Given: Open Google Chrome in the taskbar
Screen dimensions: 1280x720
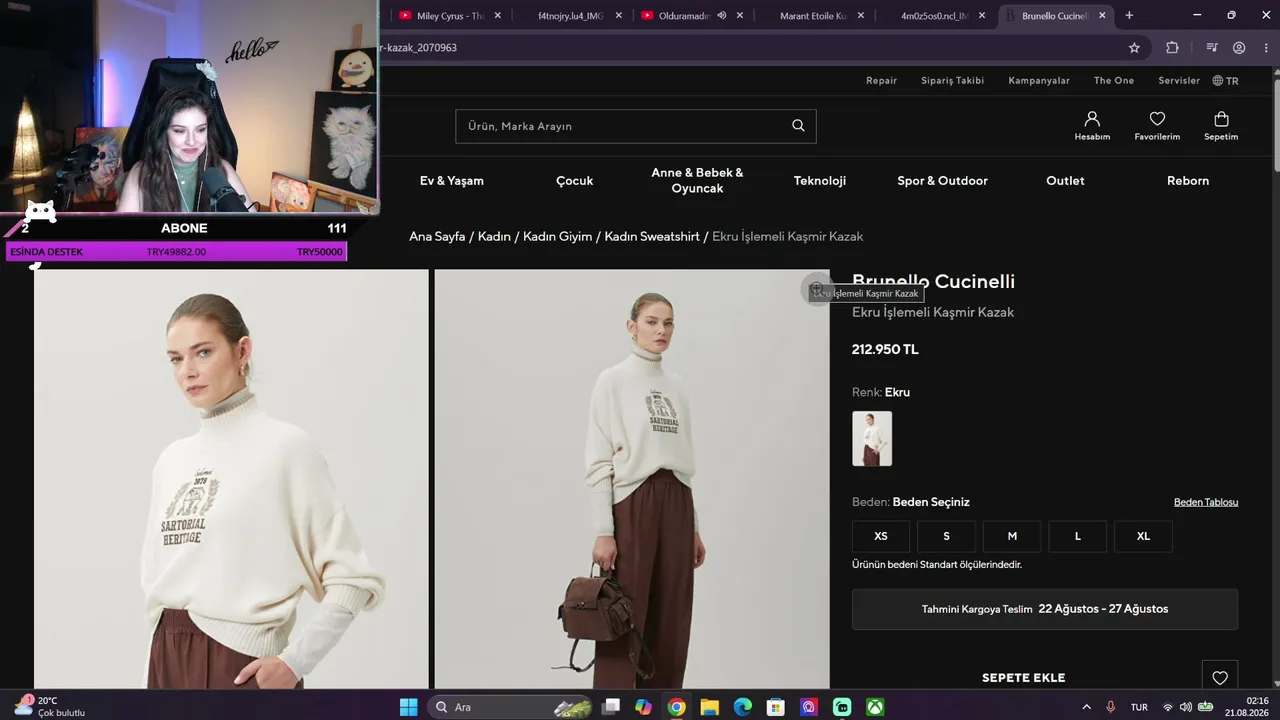Looking at the screenshot, I should (x=676, y=707).
